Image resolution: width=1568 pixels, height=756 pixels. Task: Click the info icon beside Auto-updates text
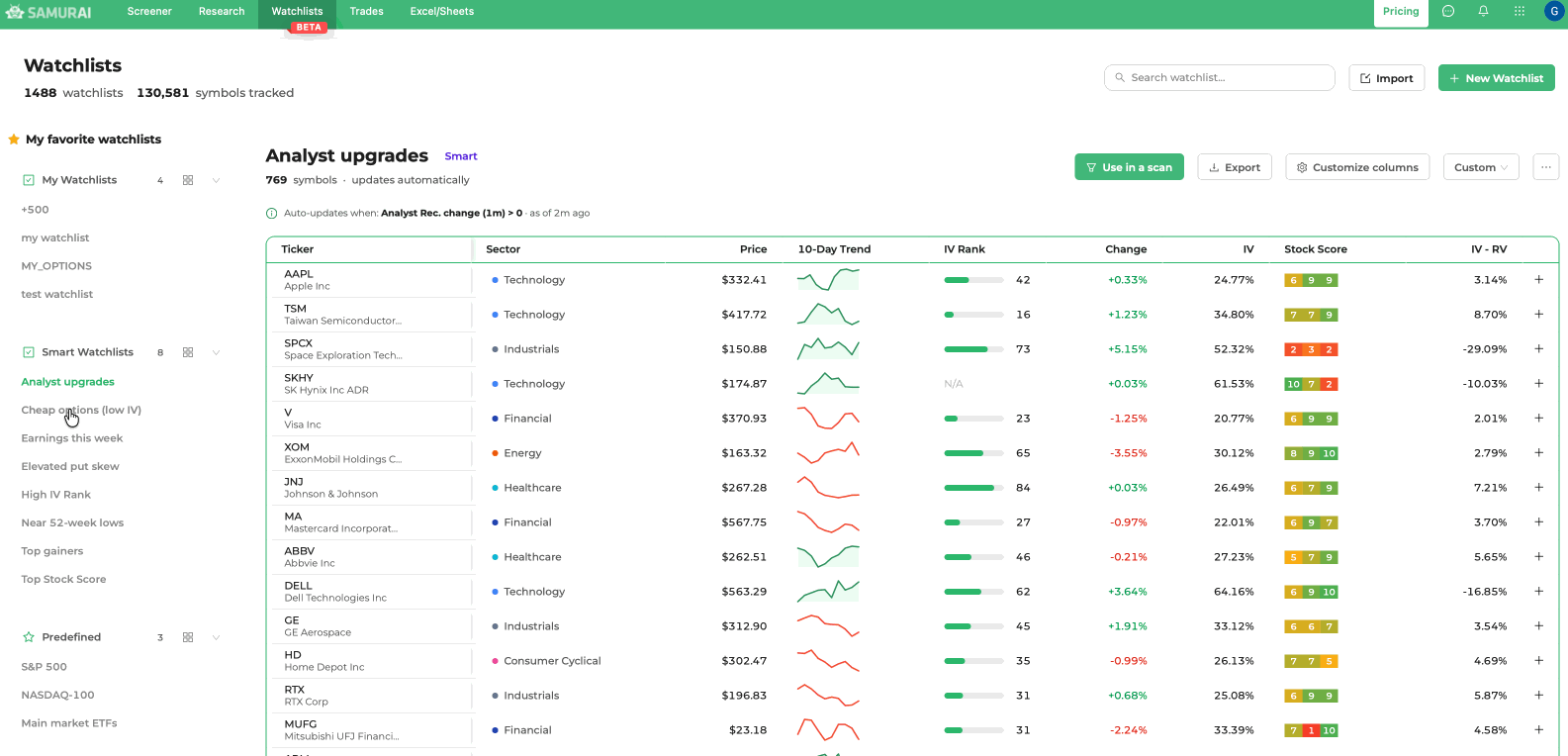pyautogui.click(x=272, y=214)
